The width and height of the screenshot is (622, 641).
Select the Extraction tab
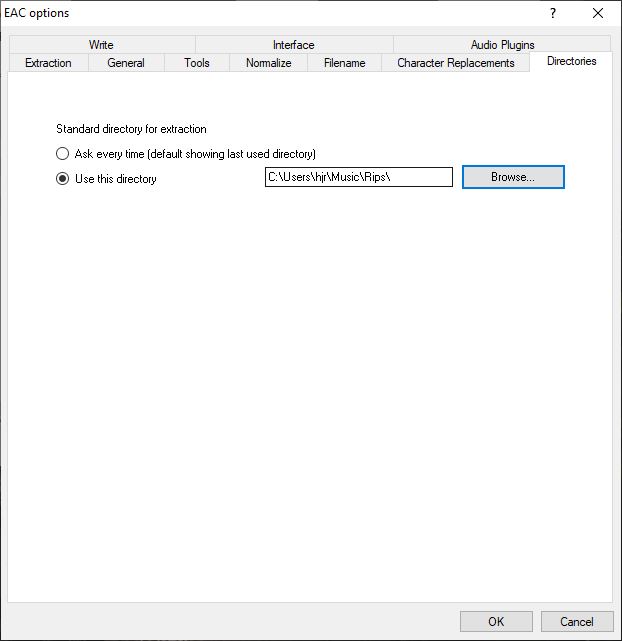click(48, 63)
